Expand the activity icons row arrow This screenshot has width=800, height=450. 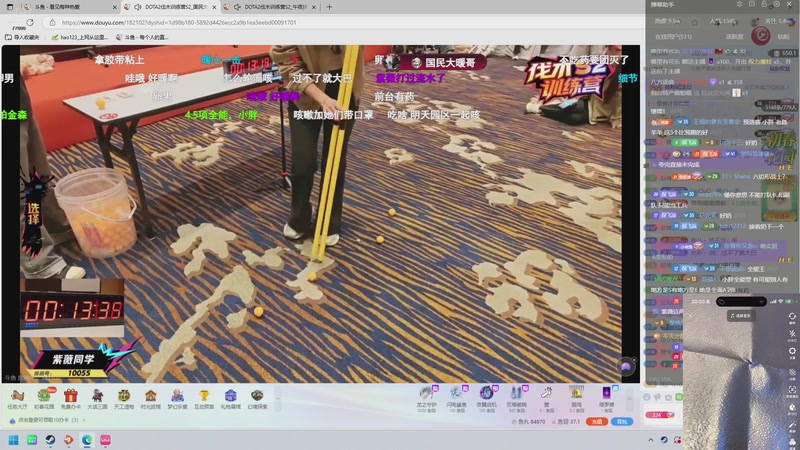(x=278, y=399)
